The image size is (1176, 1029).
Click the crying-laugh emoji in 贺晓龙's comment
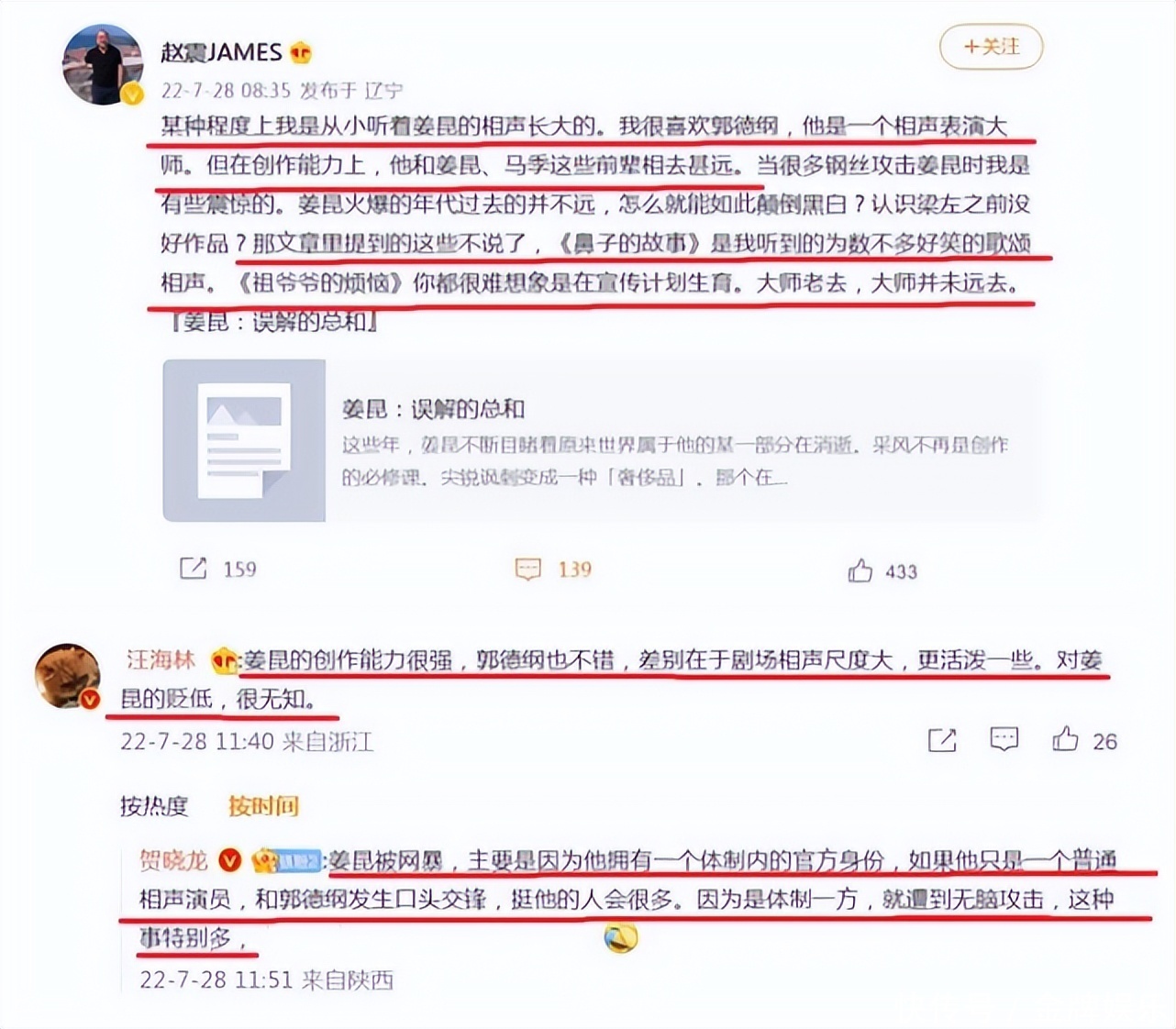tap(621, 938)
